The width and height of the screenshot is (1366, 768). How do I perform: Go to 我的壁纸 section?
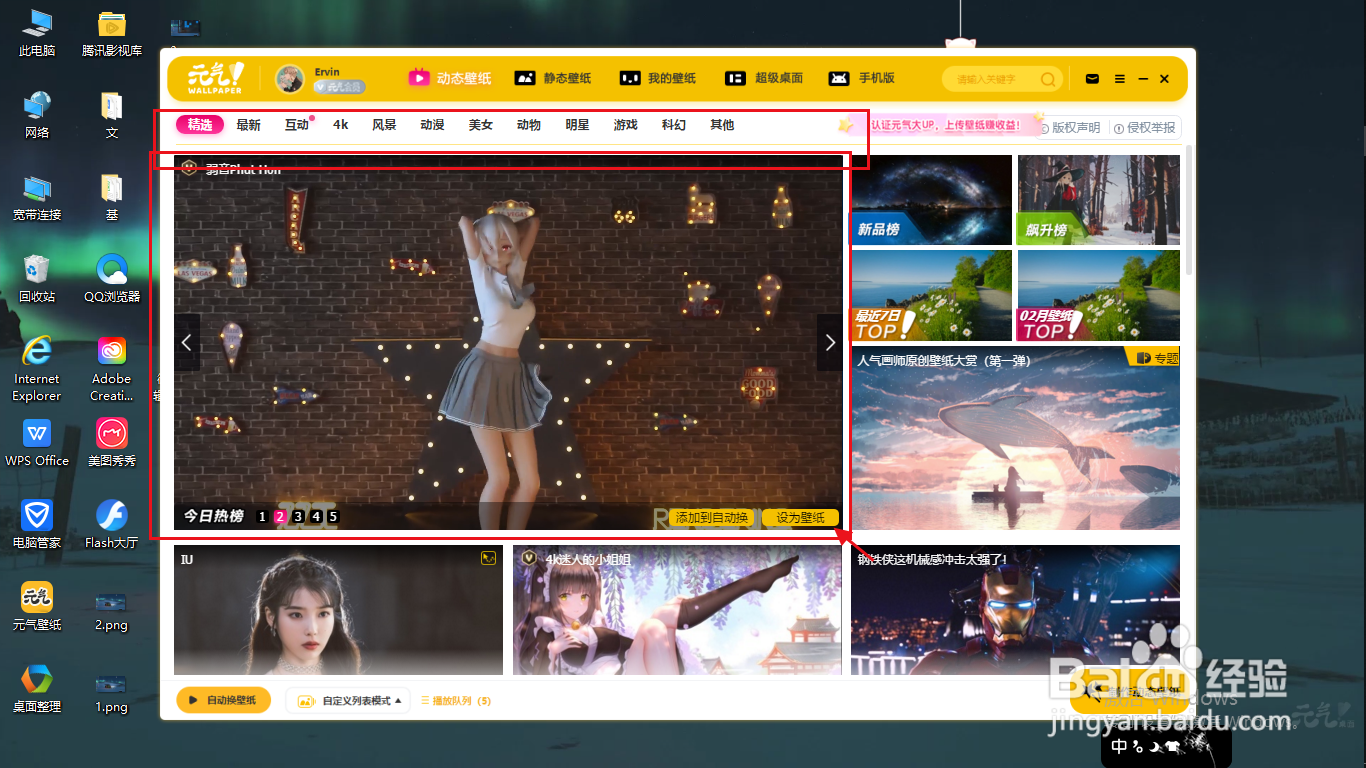point(658,78)
